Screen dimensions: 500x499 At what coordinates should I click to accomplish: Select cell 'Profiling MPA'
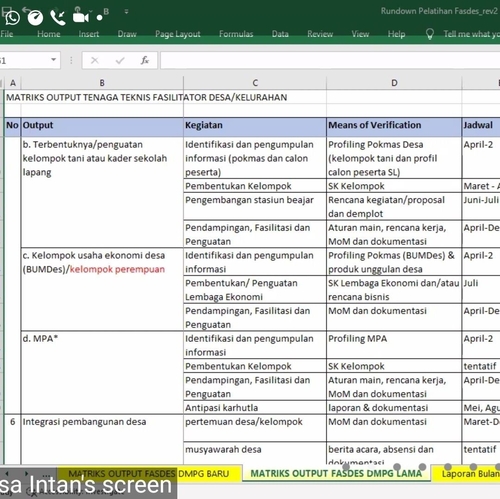click(394, 345)
